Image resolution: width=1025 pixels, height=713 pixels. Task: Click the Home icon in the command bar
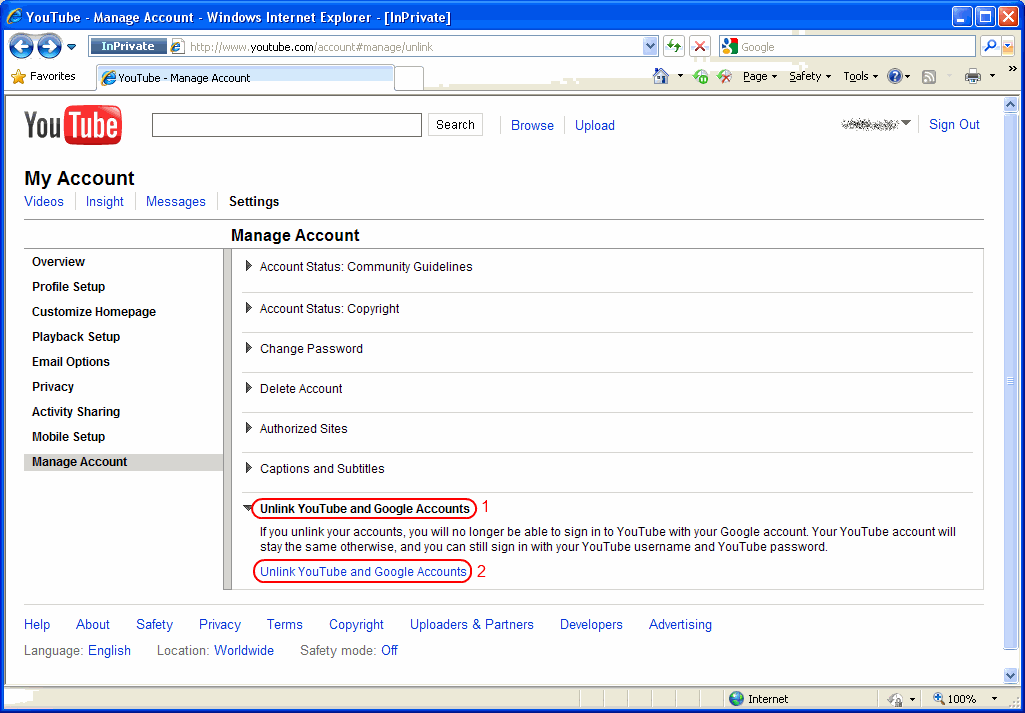click(x=661, y=76)
